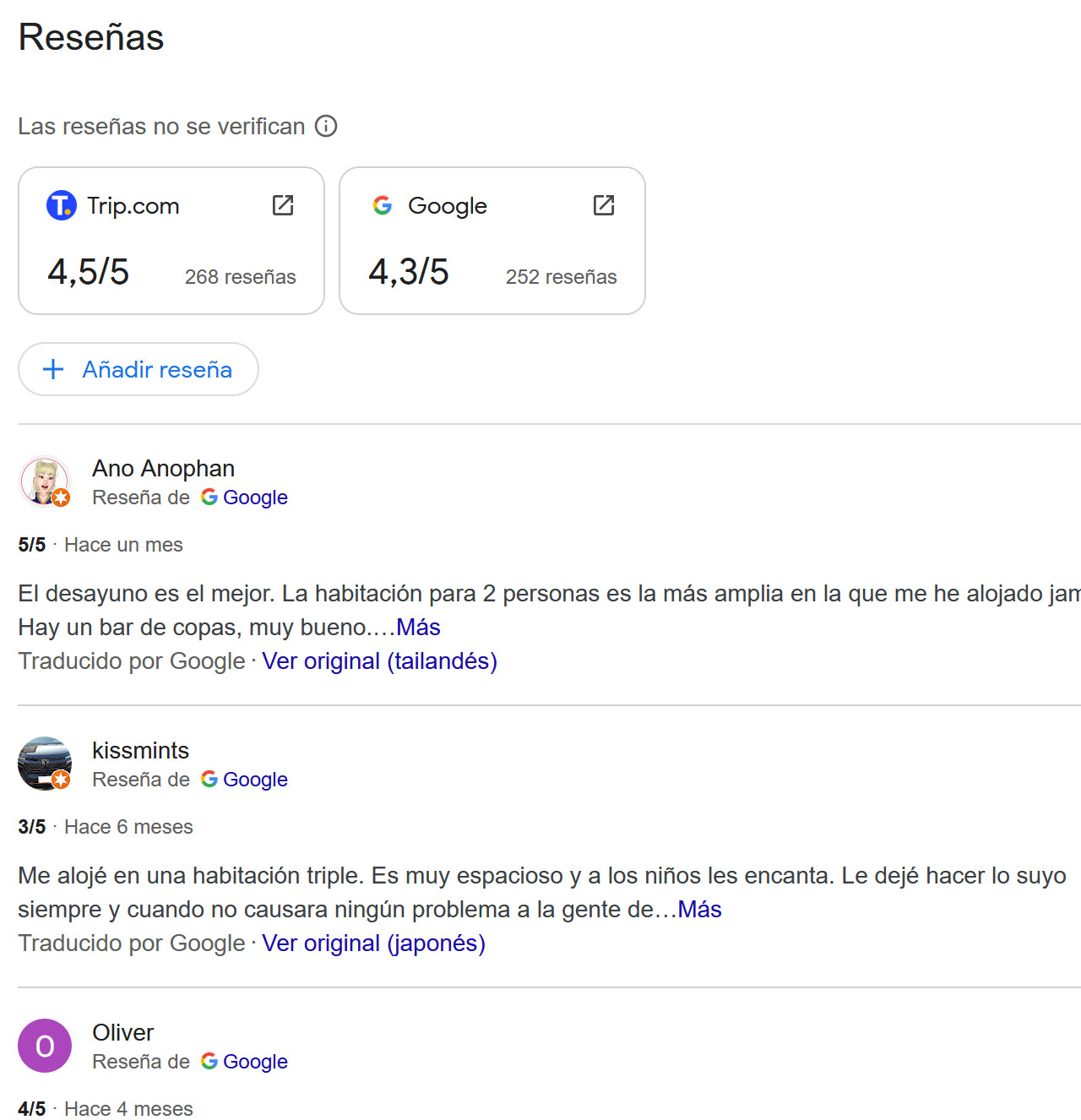
Task: Click the info icon beside unverified reviews notice
Action: pyautogui.click(x=326, y=126)
